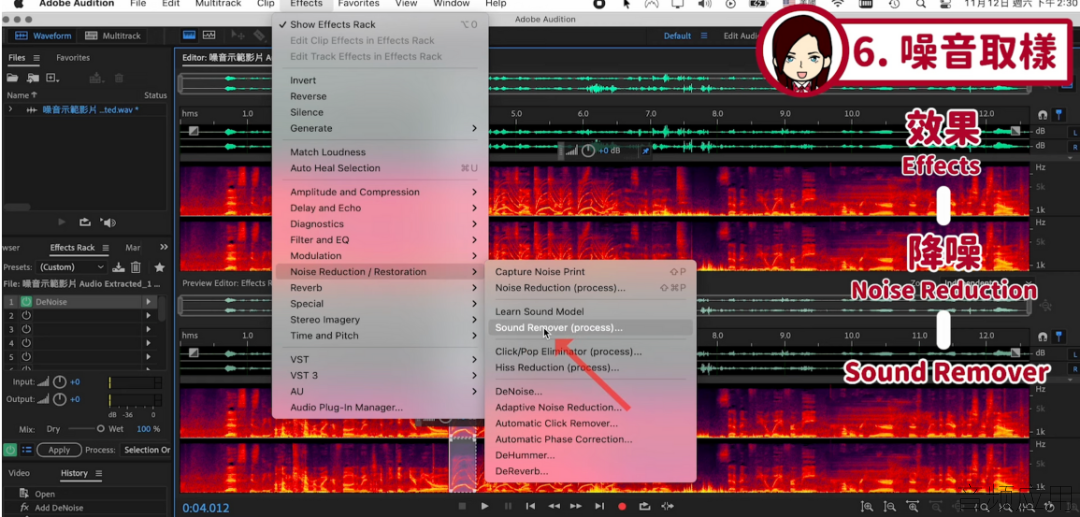Screen dimensions: 1080x517
Task: Save effects rack preset icon
Action: pyautogui.click(x=118, y=267)
